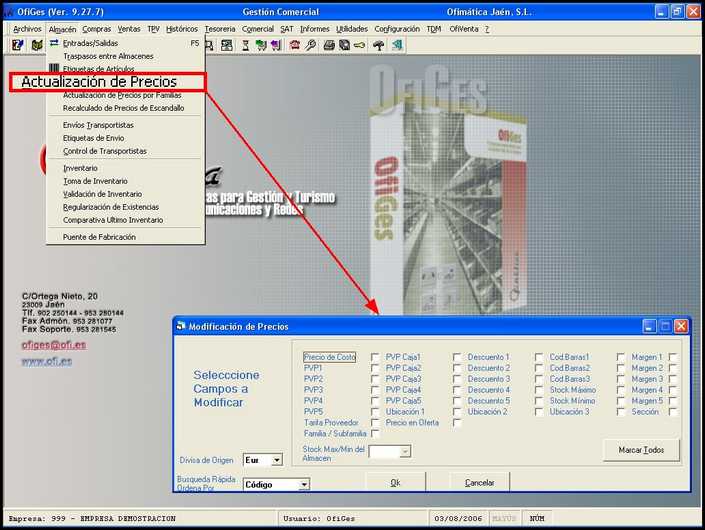
Task: Click the Modificación de Precios window title icon
Action: pyautogui.click(x=181, y=326)
